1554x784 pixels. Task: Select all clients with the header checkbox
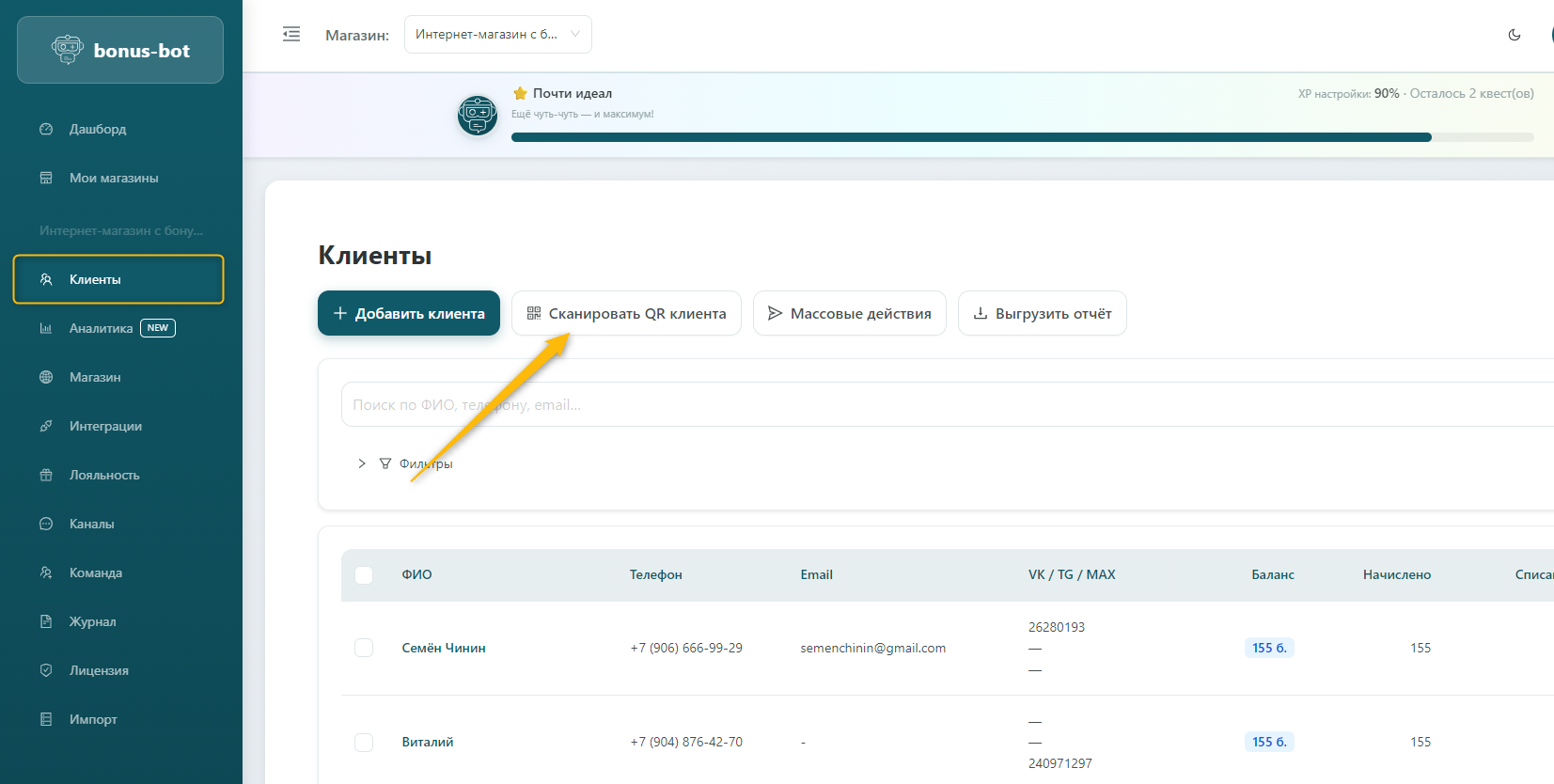coord(364,575)
